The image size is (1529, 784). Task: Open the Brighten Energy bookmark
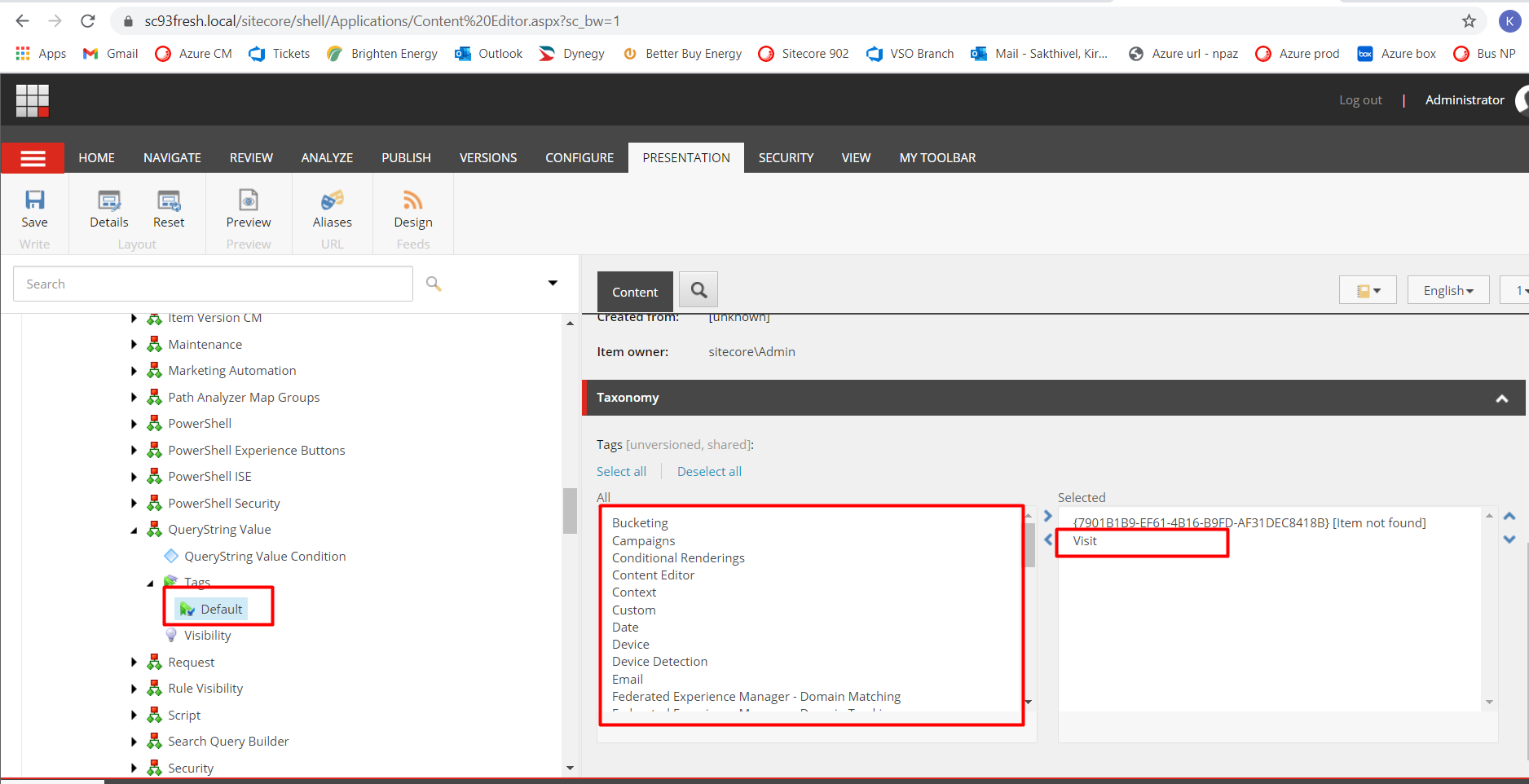pos(382,54)
